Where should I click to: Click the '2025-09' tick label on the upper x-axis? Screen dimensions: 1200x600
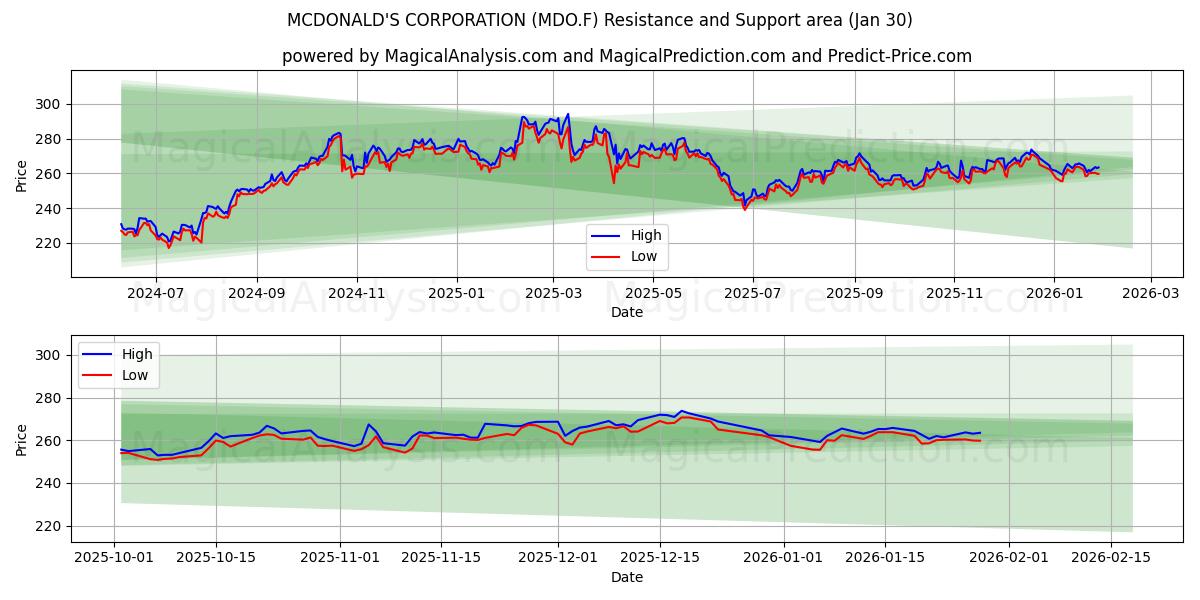pos(855,294)
